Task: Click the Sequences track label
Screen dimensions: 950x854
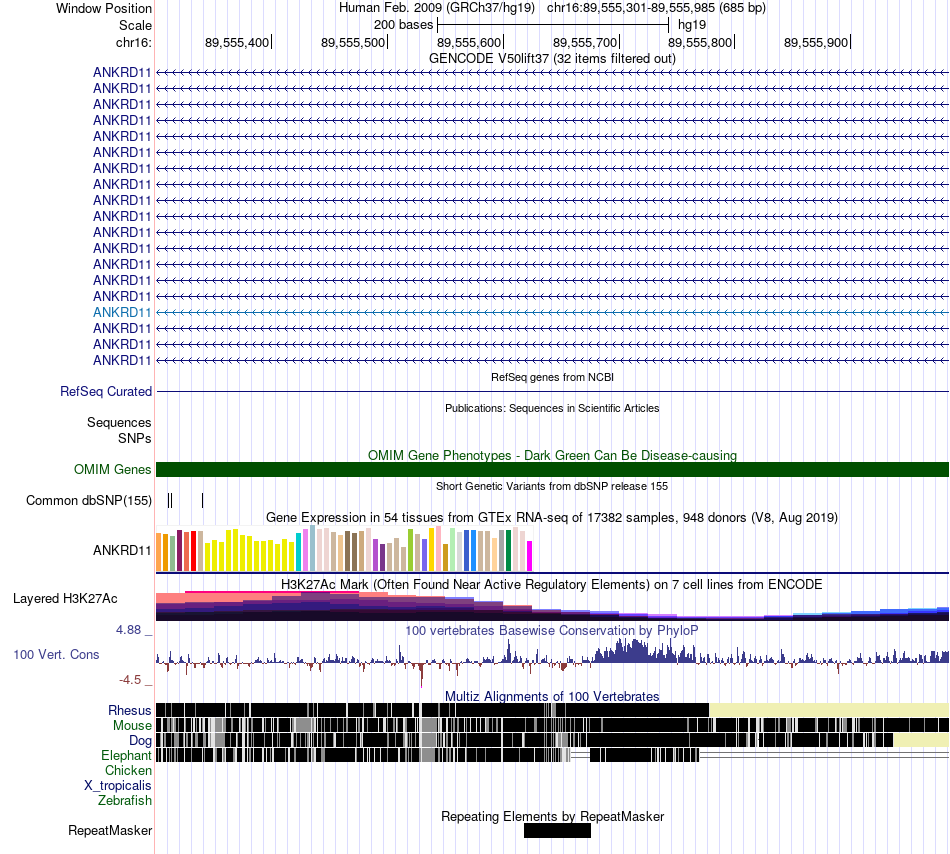Action: coord(119,422)
